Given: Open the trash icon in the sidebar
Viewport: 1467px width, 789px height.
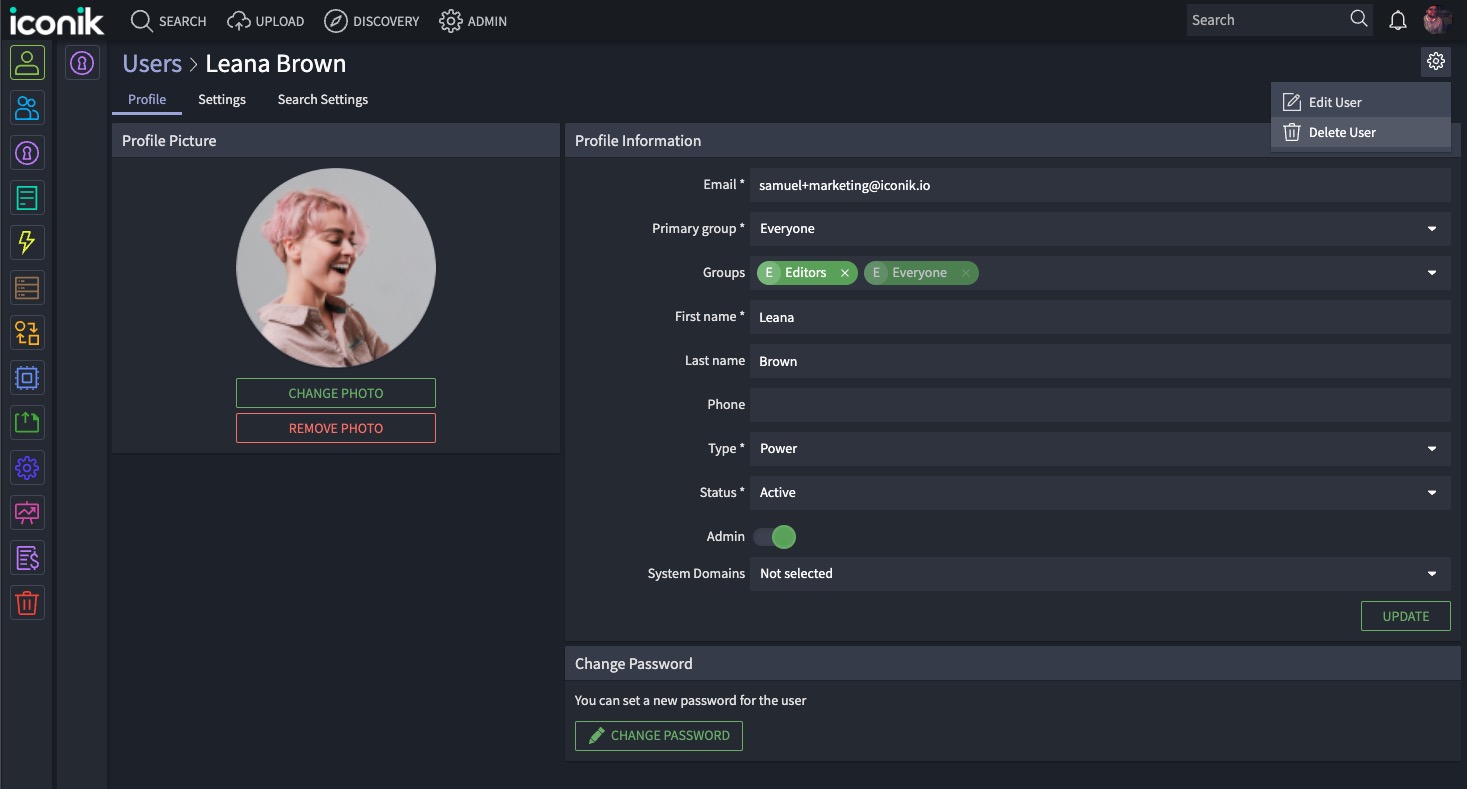Looking at the screenshot, I should click(27, 602).
